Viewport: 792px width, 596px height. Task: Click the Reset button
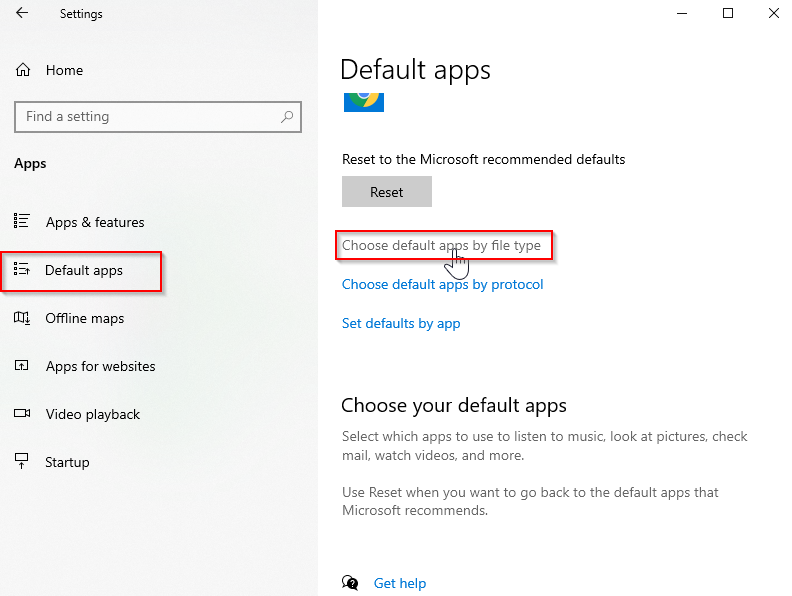point(387,191)
